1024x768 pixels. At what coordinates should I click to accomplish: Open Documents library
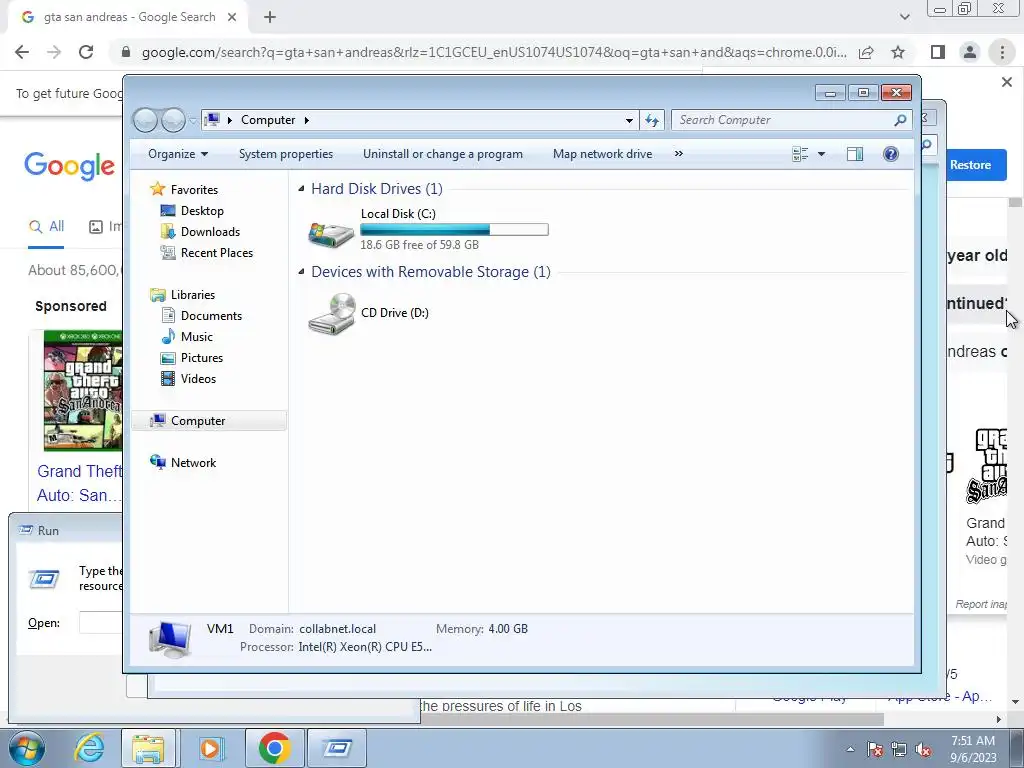click(211, 315)
